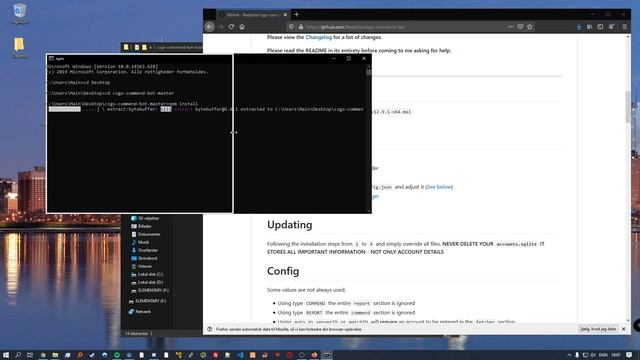Screen dimensions: 640x360
Task: Click command prompt title bar icon
Action: pyautogui.click(x=51, y=59)
